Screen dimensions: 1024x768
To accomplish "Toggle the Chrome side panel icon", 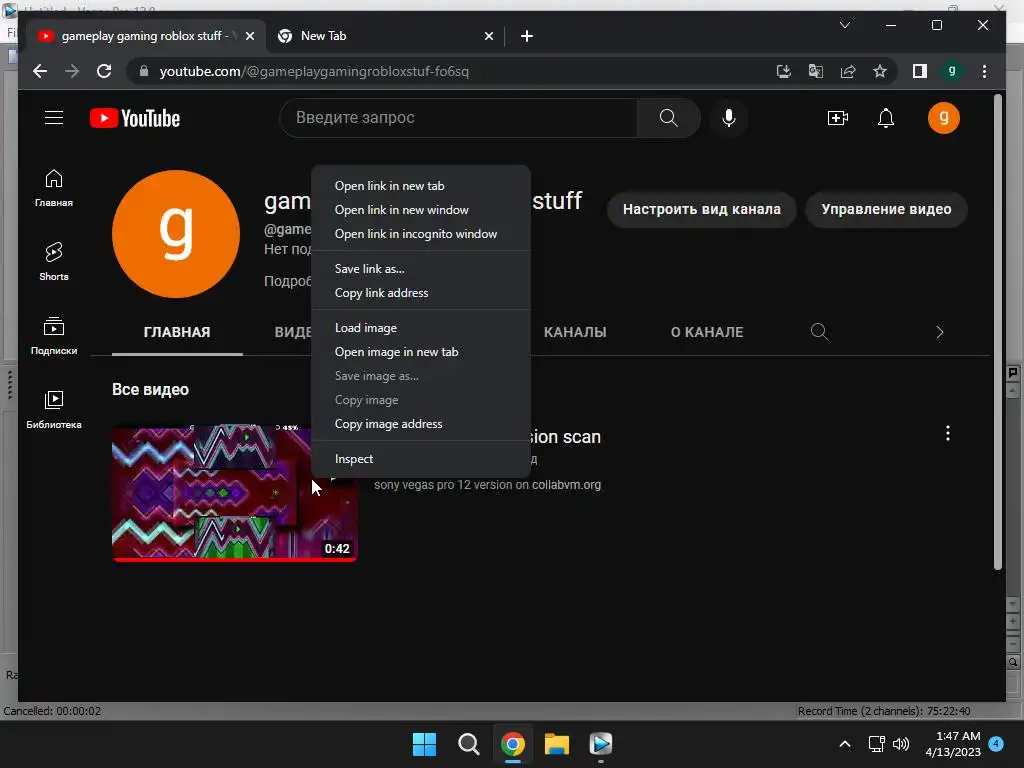I will click(920, 71).
